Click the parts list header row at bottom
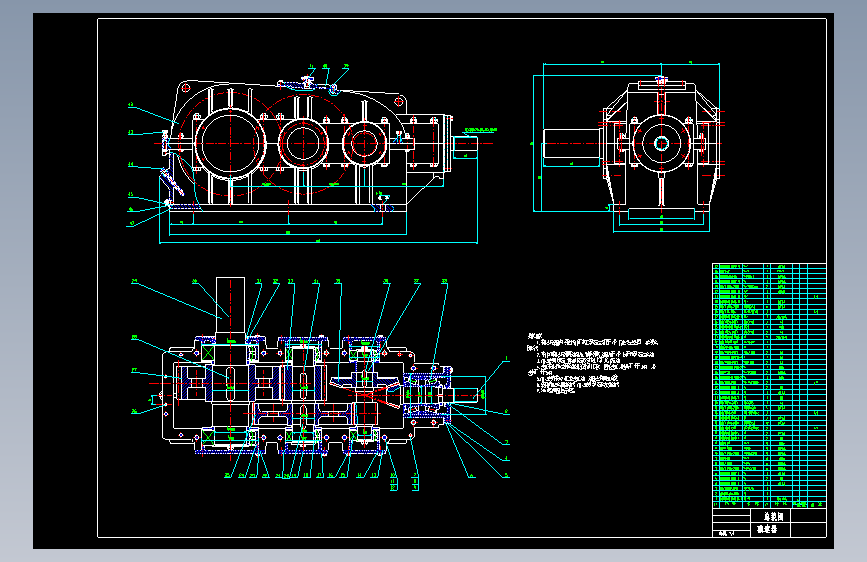Image resolution: width=867 pixels, height=562 pixels. 769,504
